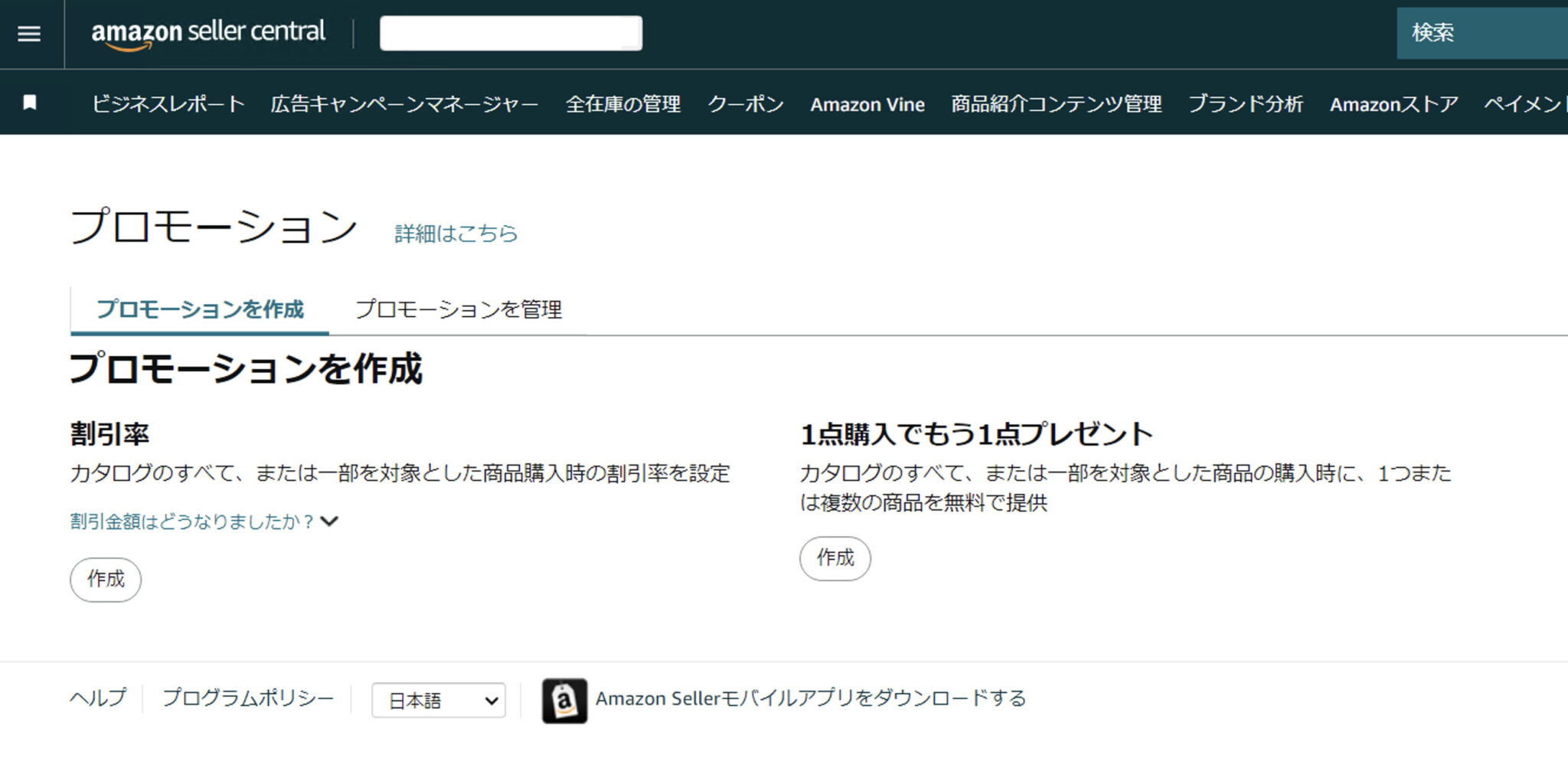
Task: Open ブランド分析 in the navigation bar
Action: [1246, 104]
